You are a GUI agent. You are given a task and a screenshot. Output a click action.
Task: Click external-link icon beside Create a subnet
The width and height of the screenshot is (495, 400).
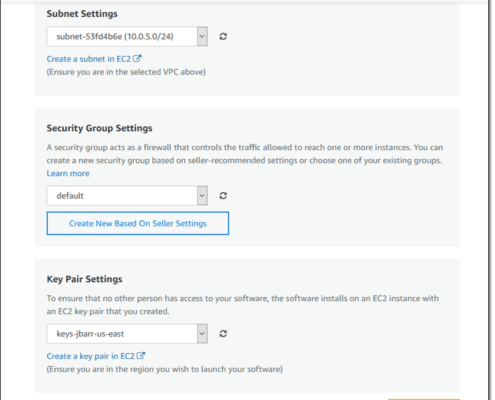[x=137, y=58]
